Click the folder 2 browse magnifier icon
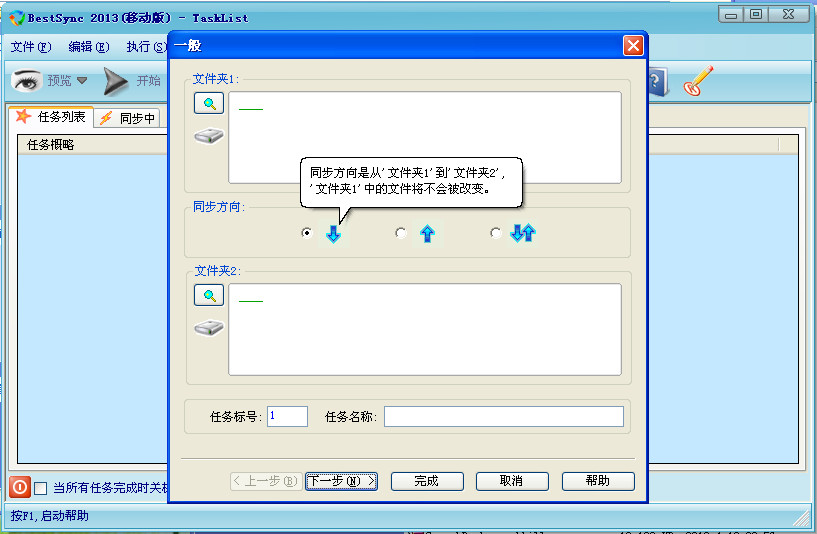The height and width of the screenshot is (534, 817). (x=209, y=295)
